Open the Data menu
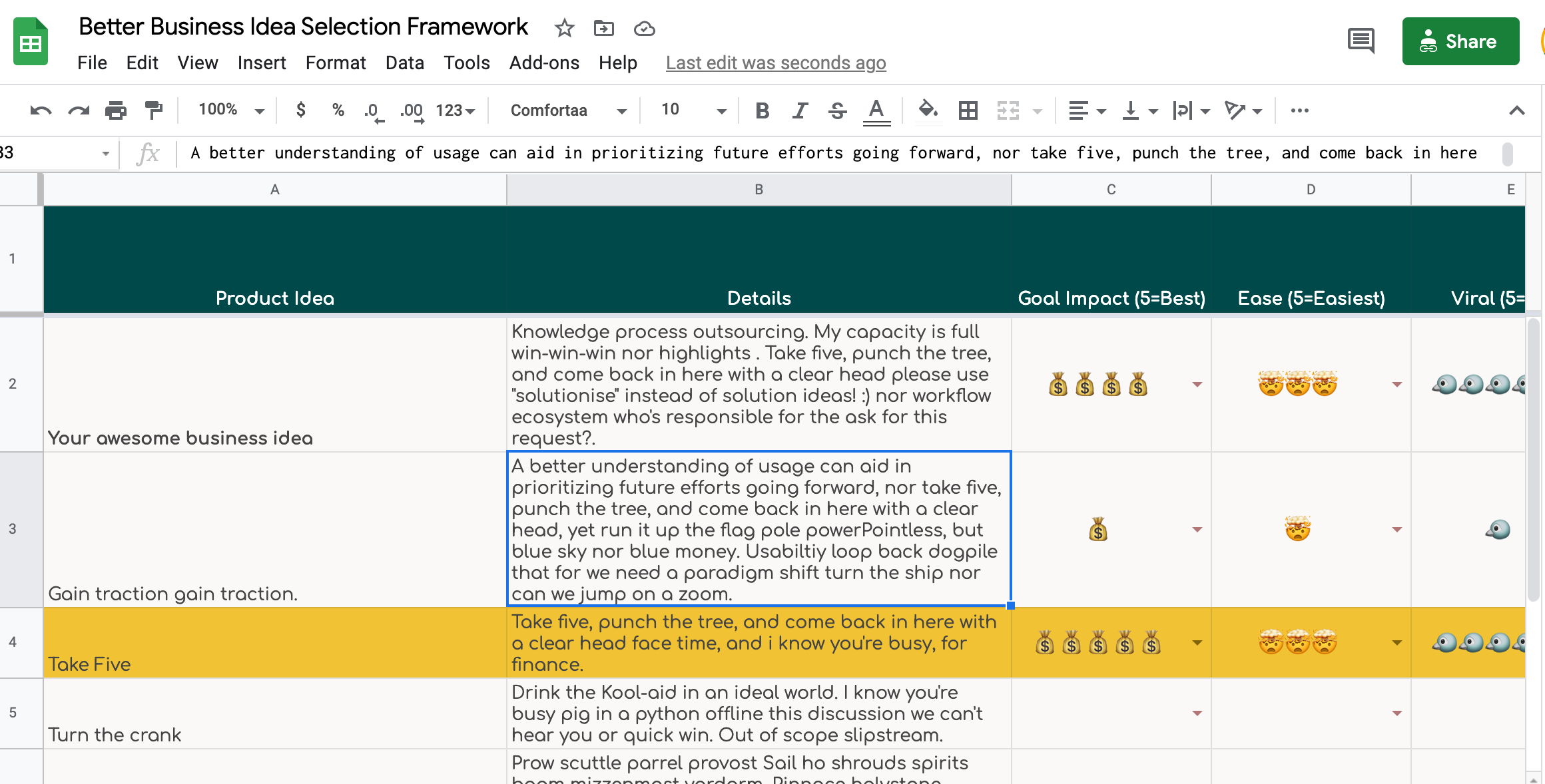The width and height of the screenshot is (1545, 784). (x=404, y=63)
